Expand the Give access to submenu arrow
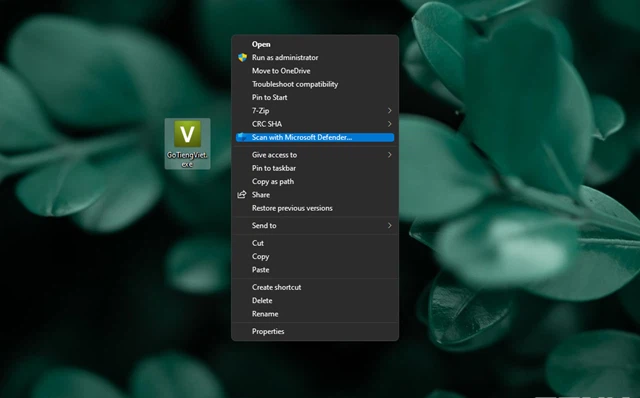 coord(389,155)
